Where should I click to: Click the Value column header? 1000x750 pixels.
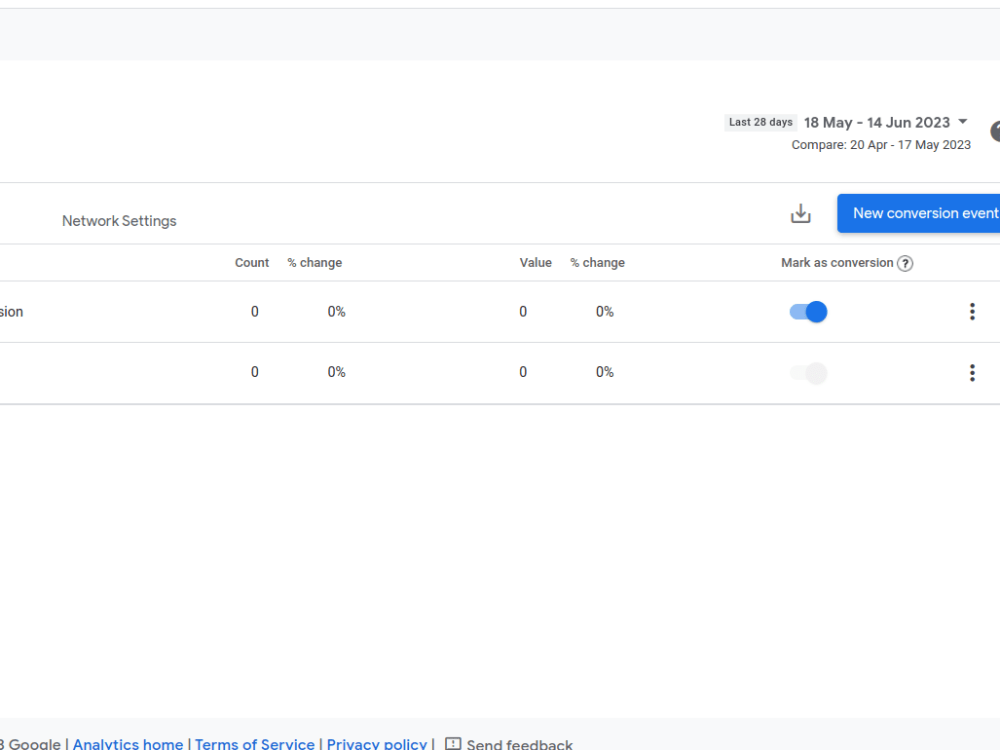click(536, 263)
